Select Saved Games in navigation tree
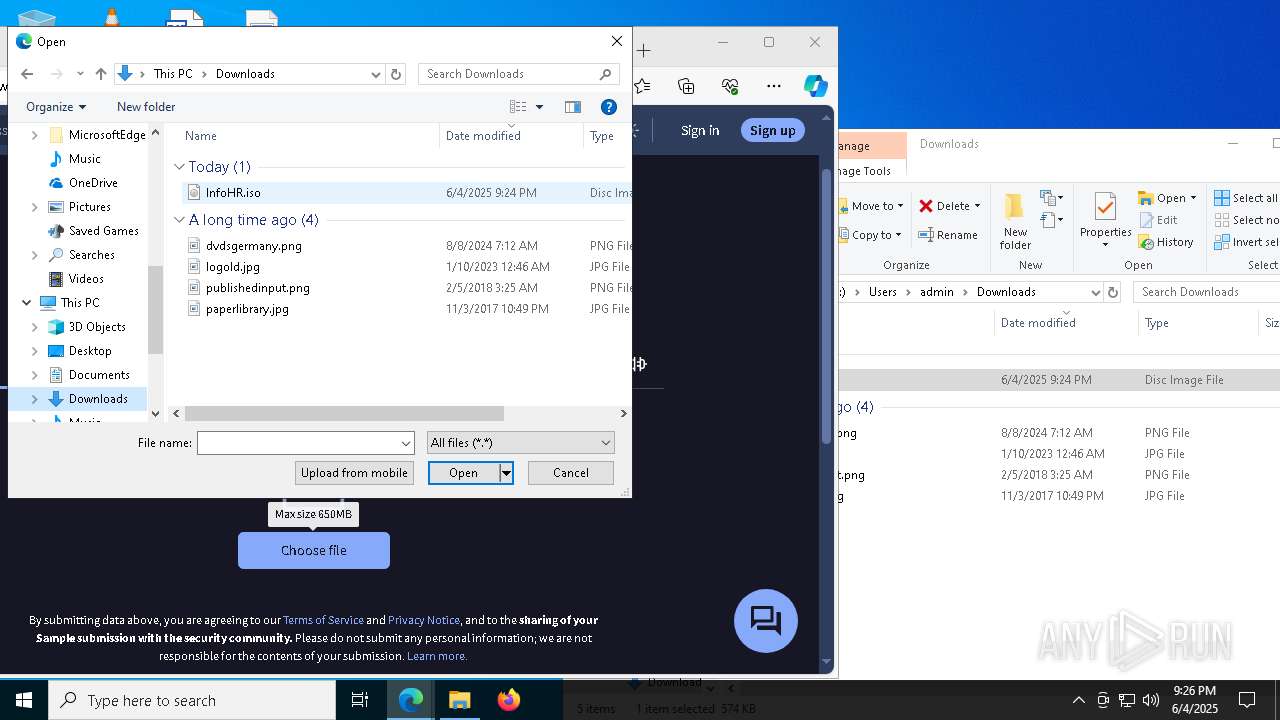Image resolution: width=1280 pixels, height=720 pixels. tap(104, 231)
